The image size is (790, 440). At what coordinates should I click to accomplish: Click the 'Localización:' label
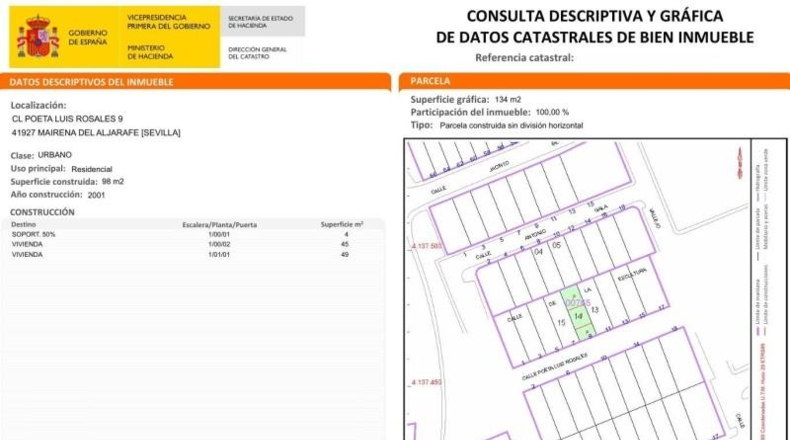pos(38,105)
